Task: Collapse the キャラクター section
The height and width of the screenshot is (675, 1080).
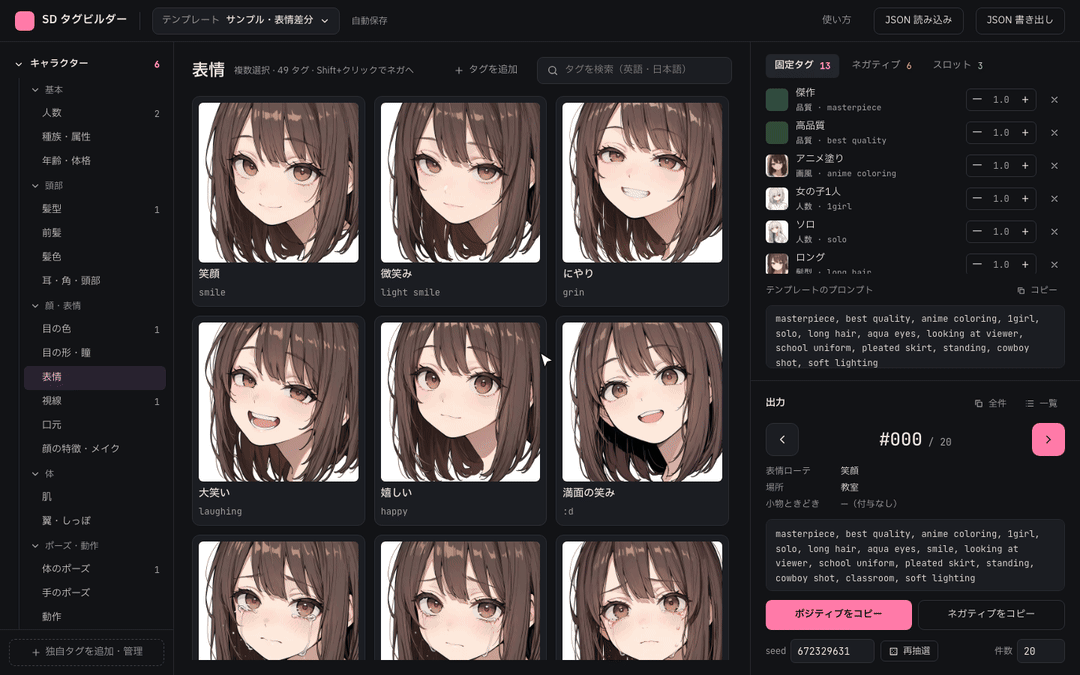Action: tap(19, 63)
